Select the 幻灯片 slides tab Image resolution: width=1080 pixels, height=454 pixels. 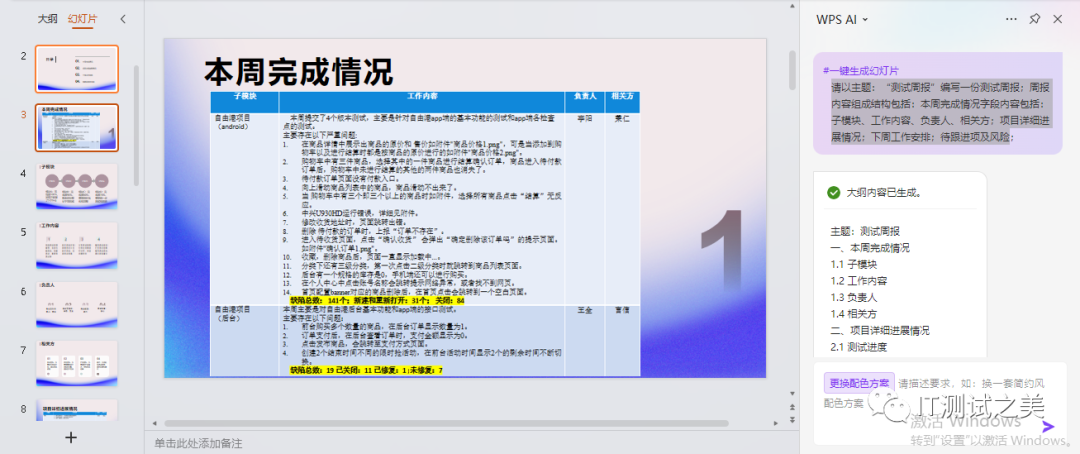[82, 19]
